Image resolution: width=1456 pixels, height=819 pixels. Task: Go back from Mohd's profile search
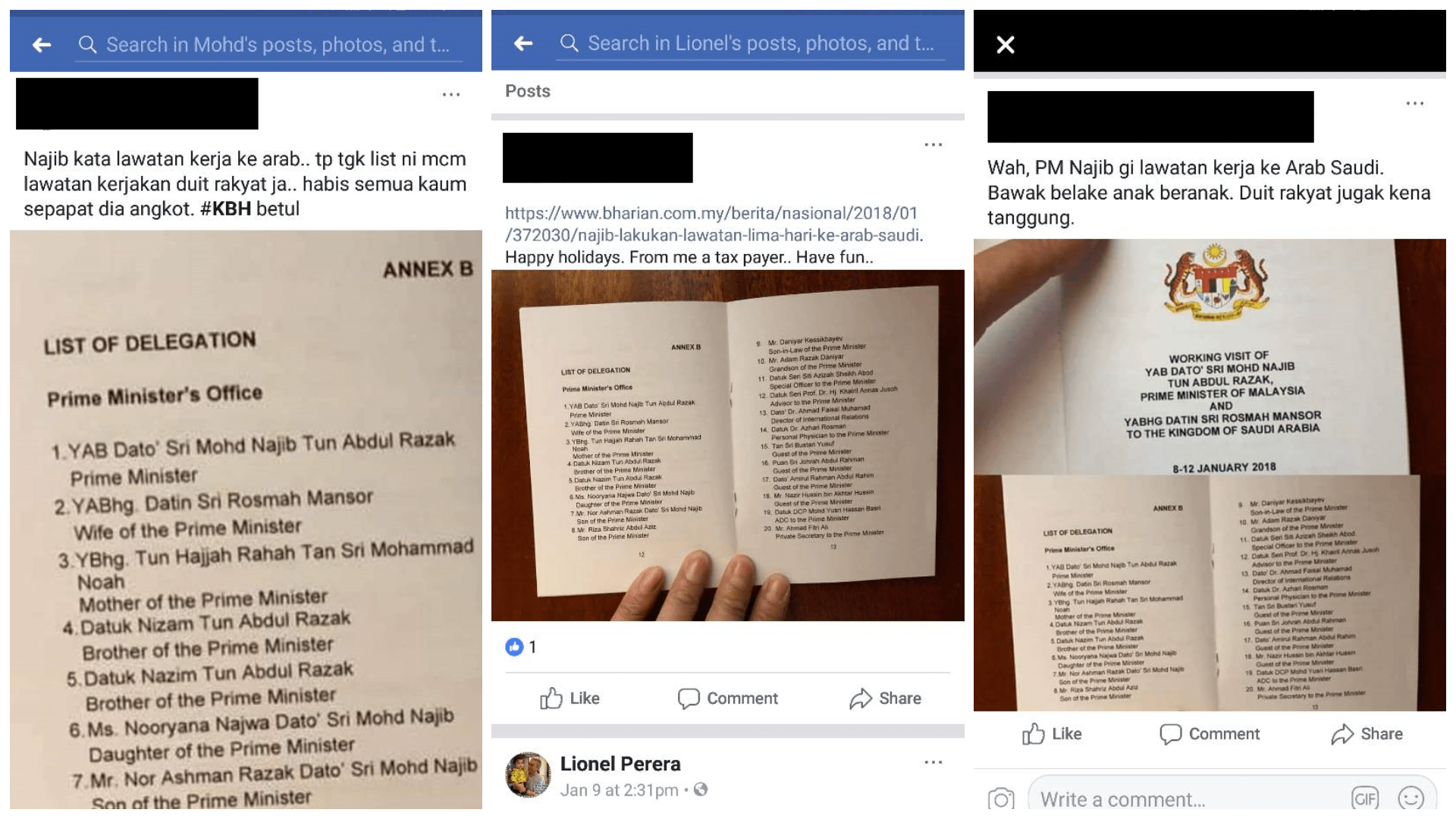click(x=42, y=45)
